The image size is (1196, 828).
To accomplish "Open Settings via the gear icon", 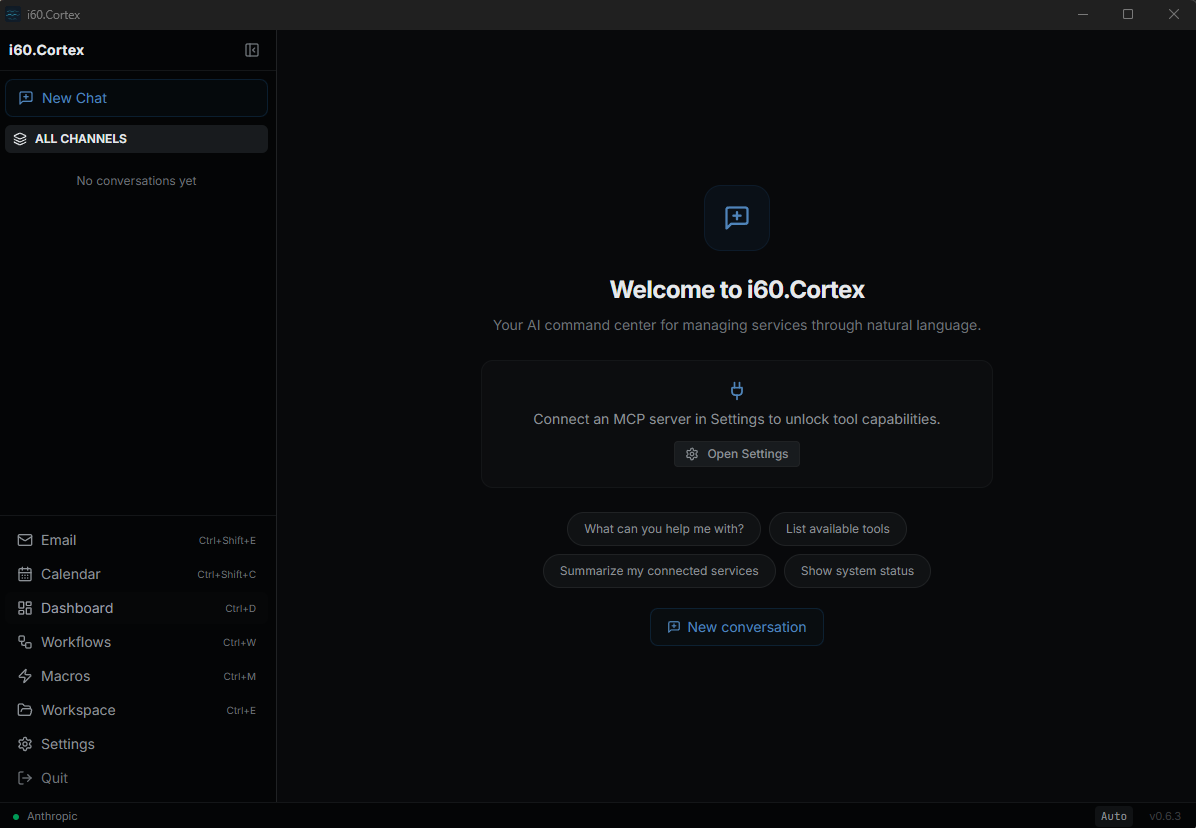I will coord(23,744).
